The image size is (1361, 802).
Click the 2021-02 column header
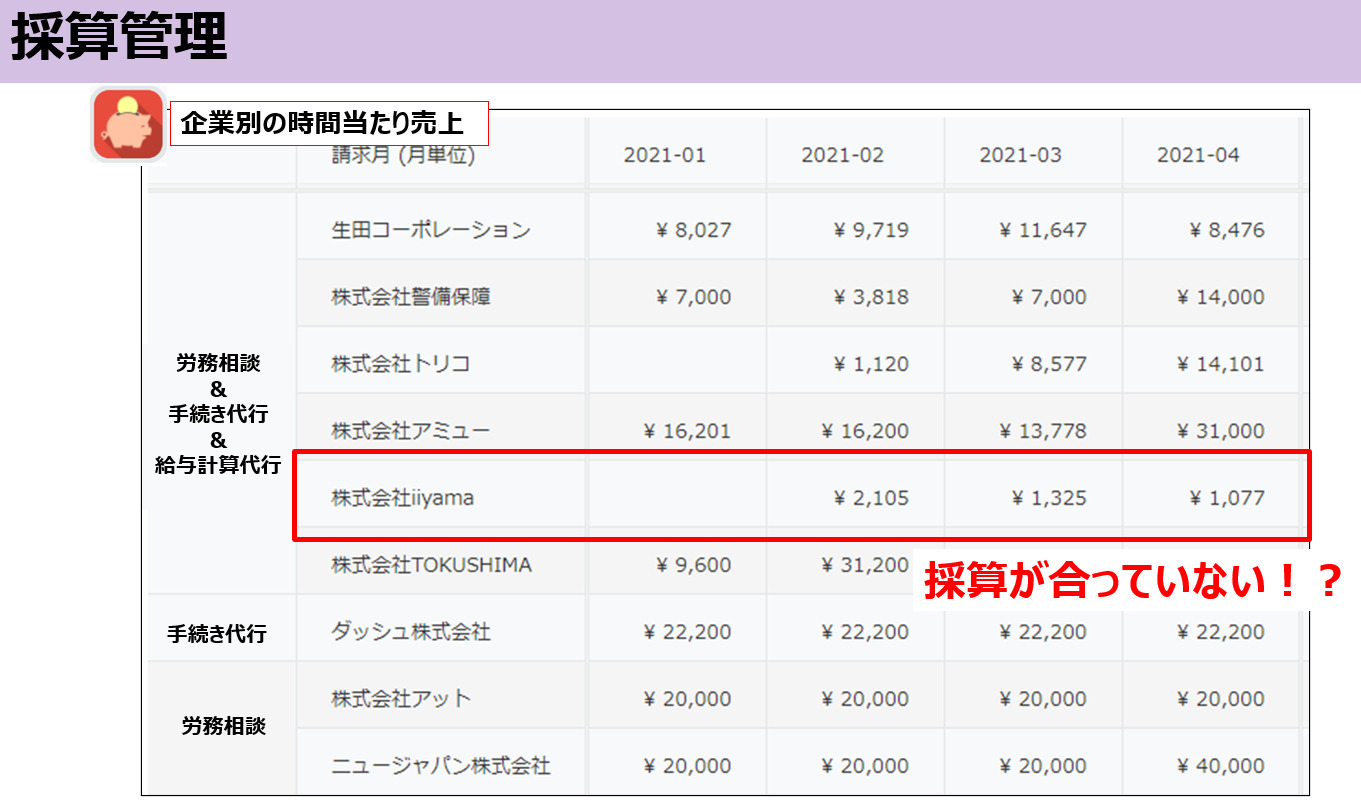[842, 155]
